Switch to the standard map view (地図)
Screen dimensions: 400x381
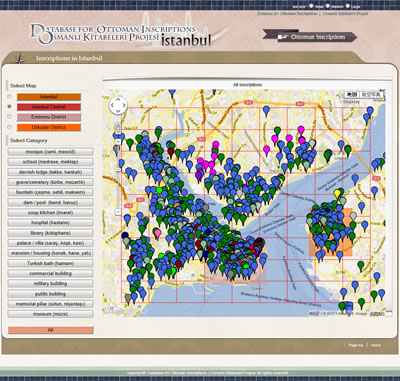pyautogui.click(x=351, y=95)
